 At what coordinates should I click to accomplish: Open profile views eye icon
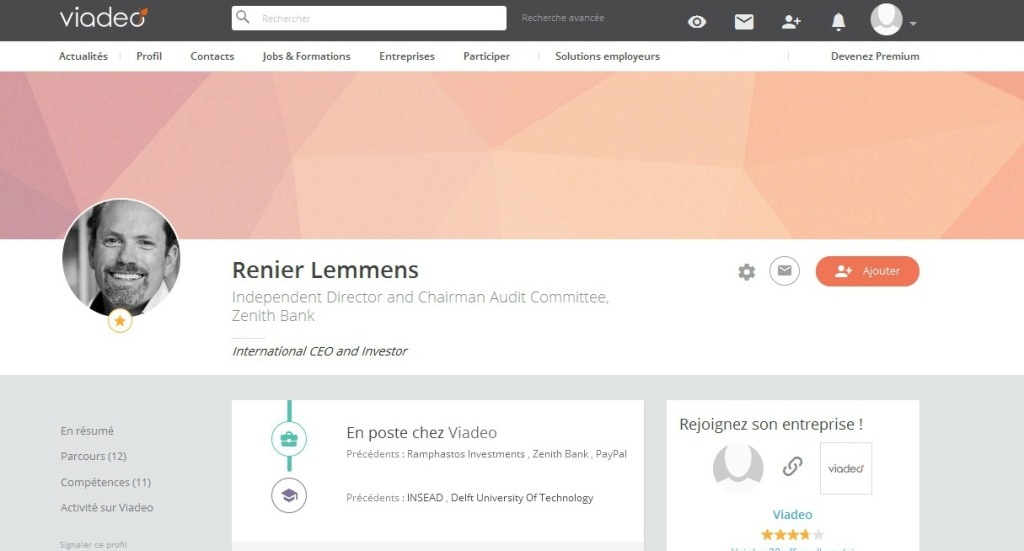tap(697, 21)
